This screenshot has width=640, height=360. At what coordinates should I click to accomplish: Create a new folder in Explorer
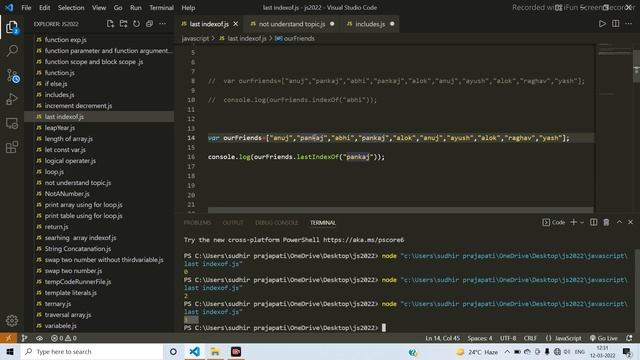point(123,24)
